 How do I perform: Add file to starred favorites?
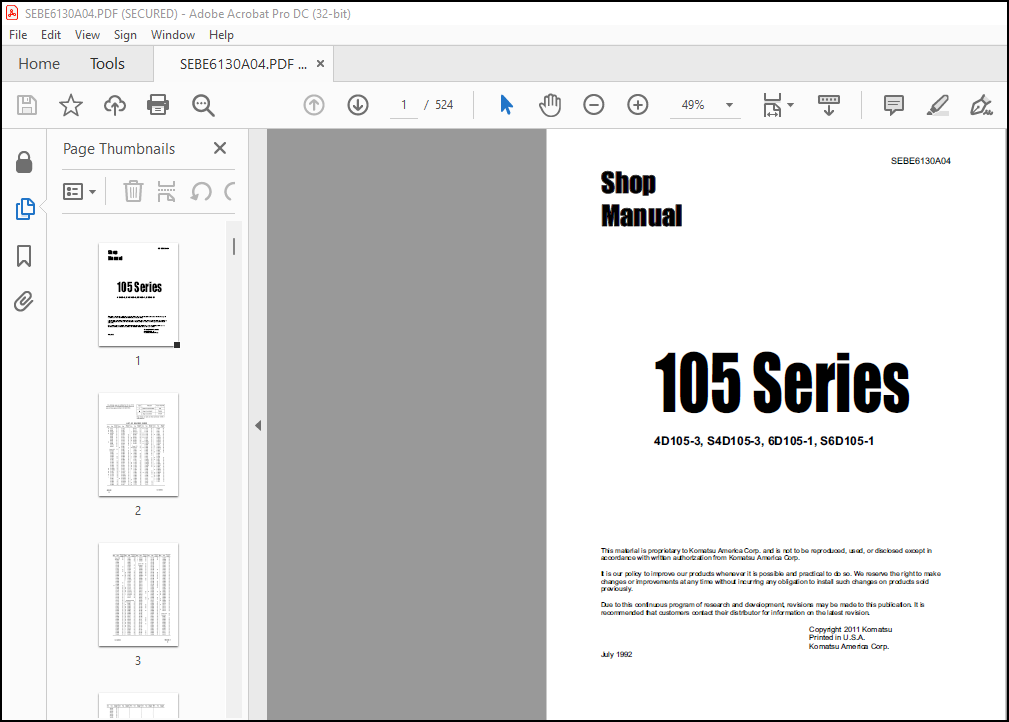(x=71, y=105)
